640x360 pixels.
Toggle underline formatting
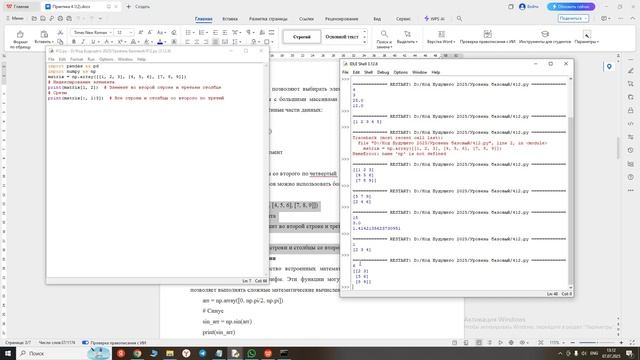coord(93,42)
